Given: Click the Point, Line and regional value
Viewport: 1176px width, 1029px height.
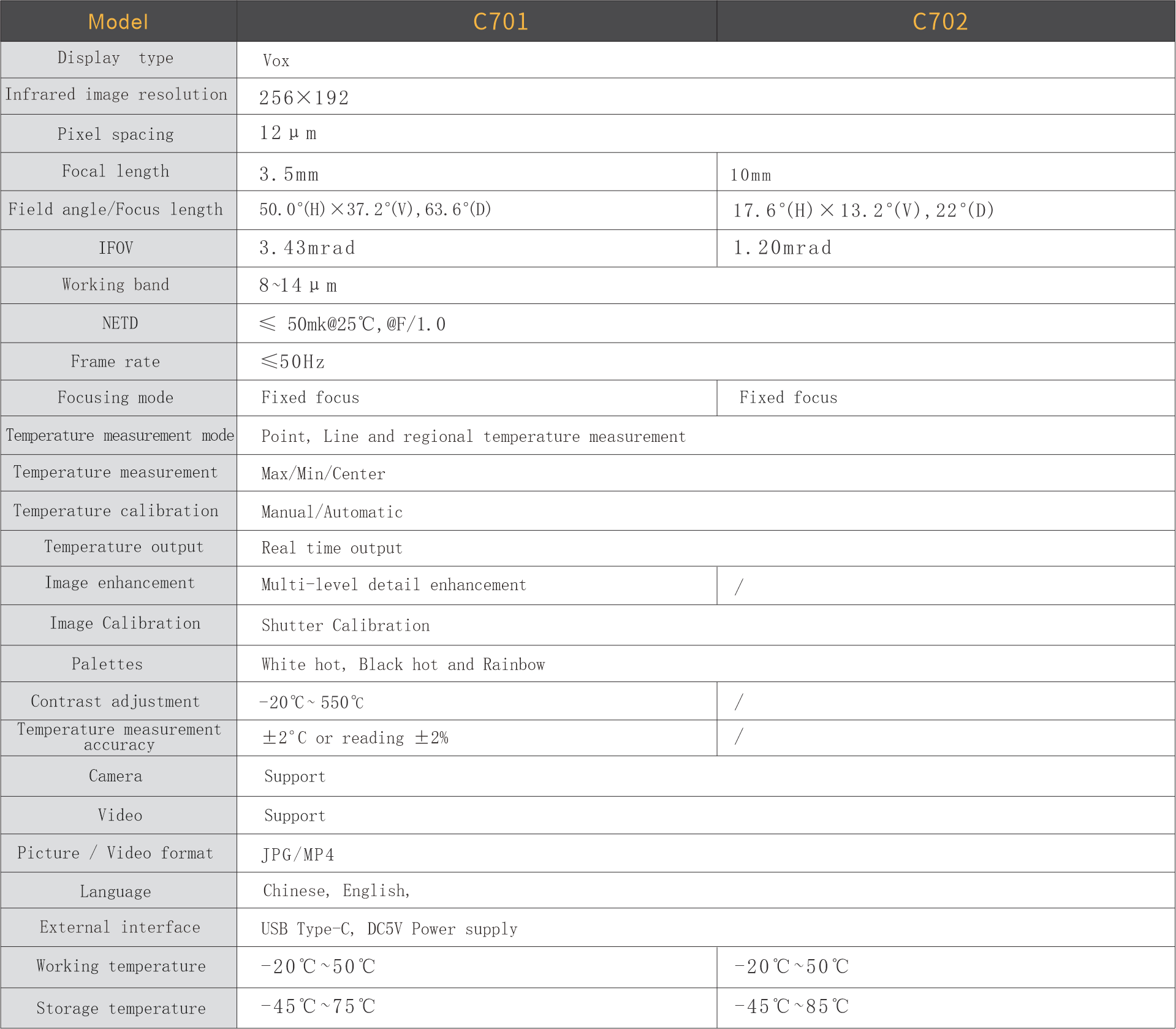Looking at the screenshot, I should tap(473, 436).
